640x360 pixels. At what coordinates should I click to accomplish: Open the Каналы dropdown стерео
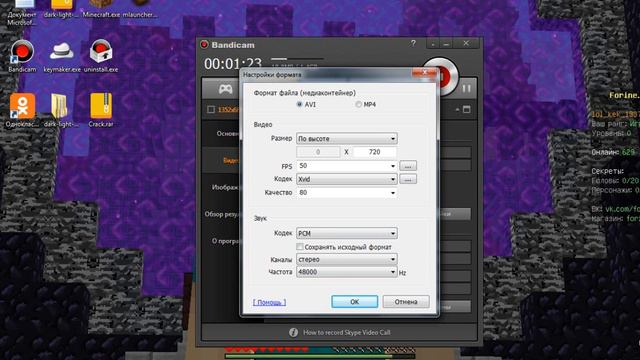pos(347,259)
